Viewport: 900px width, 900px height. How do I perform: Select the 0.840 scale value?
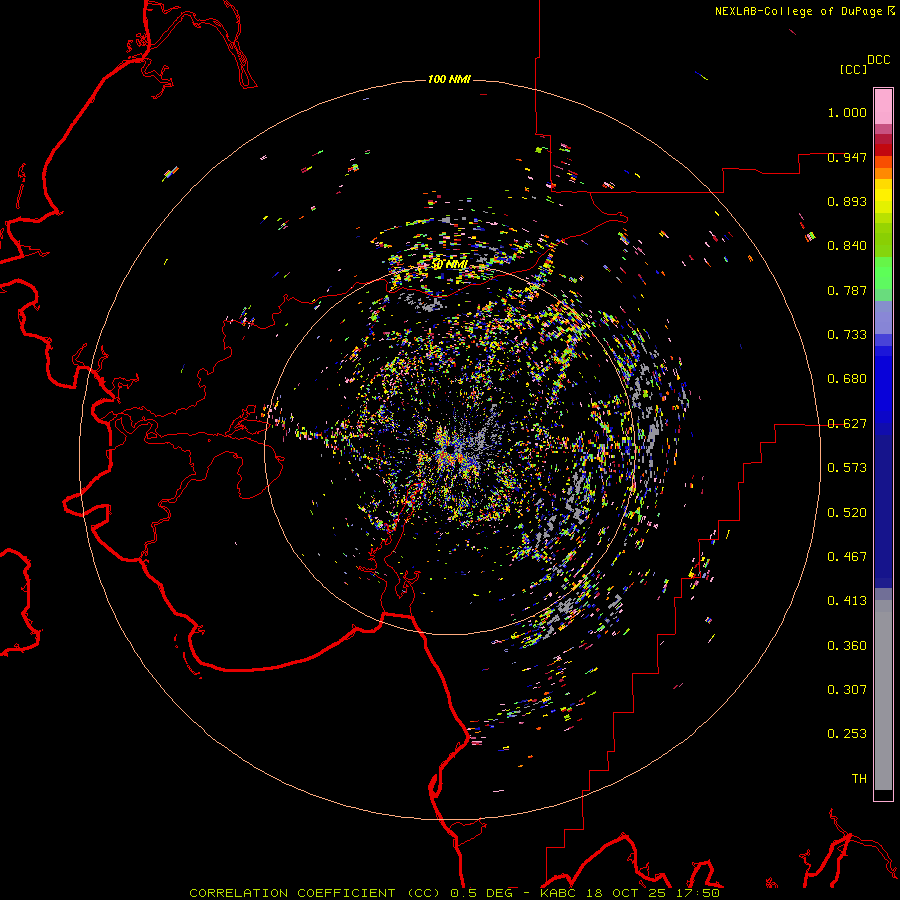847,246
